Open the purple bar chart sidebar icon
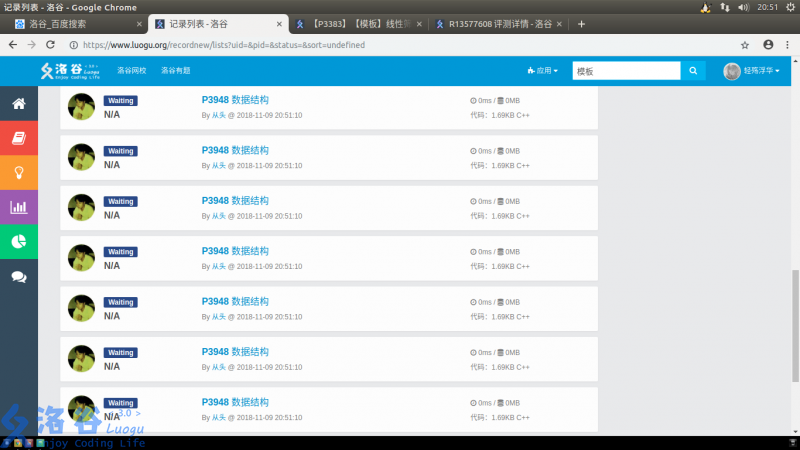800x450 pixels. coord(18,207)
